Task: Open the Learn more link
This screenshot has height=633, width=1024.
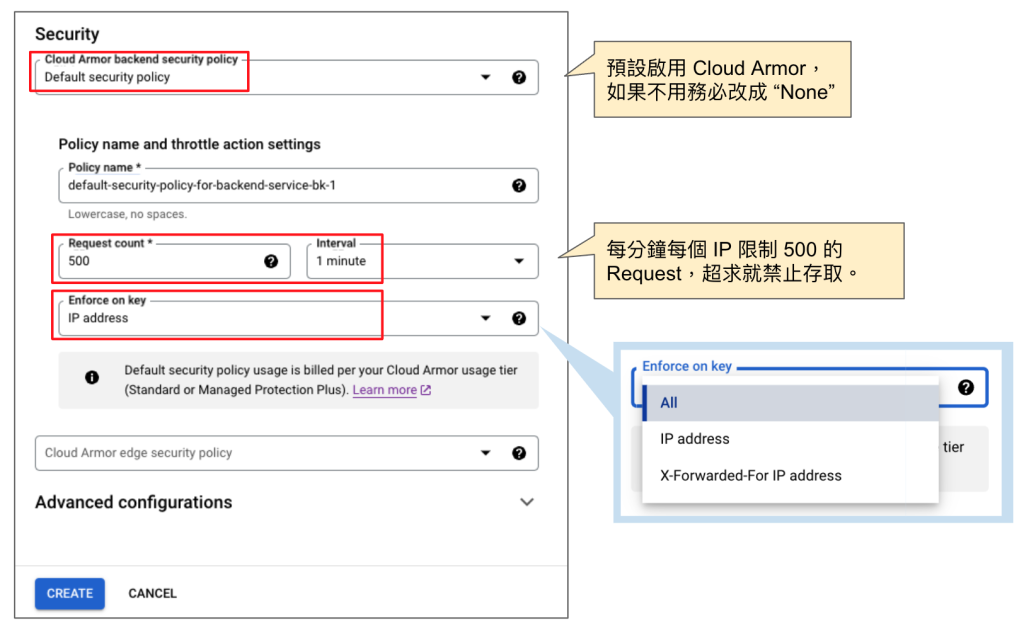Action: point(385,390)
